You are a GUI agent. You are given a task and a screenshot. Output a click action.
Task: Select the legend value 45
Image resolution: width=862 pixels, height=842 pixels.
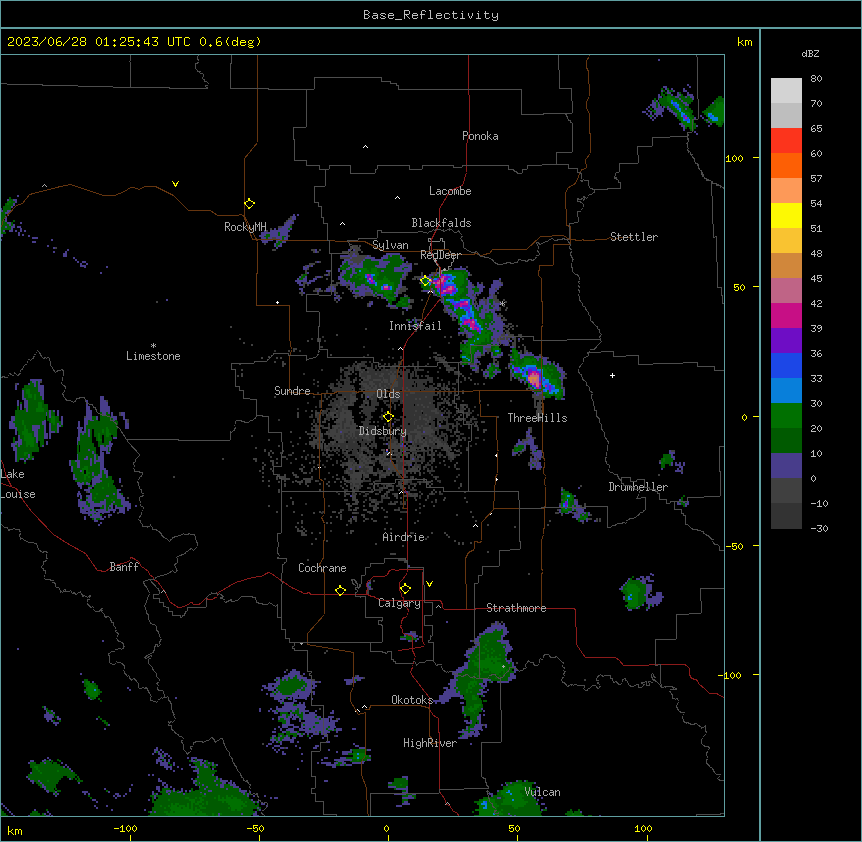[816, 278]
